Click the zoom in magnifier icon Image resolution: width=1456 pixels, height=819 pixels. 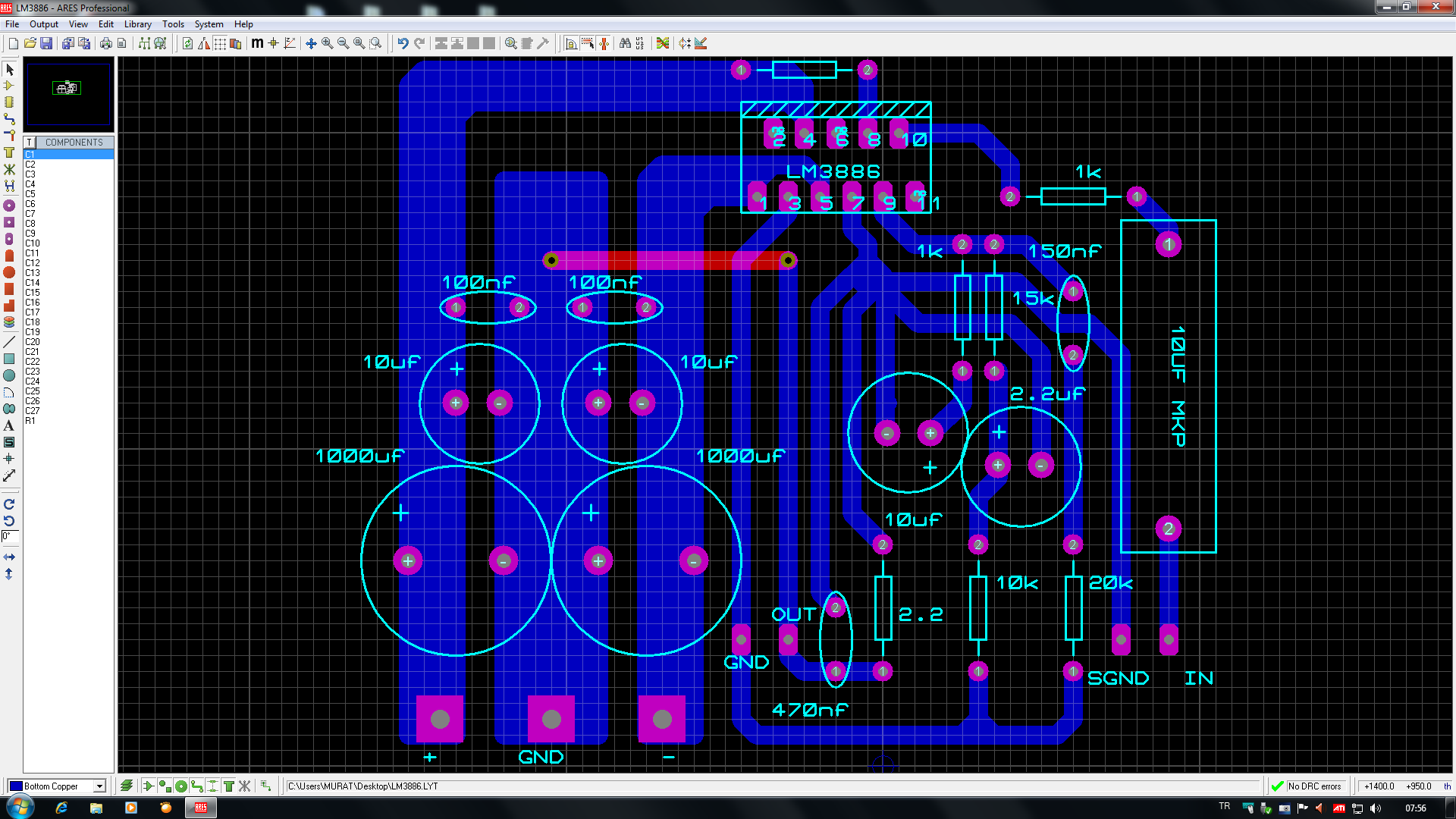(327, 43)
